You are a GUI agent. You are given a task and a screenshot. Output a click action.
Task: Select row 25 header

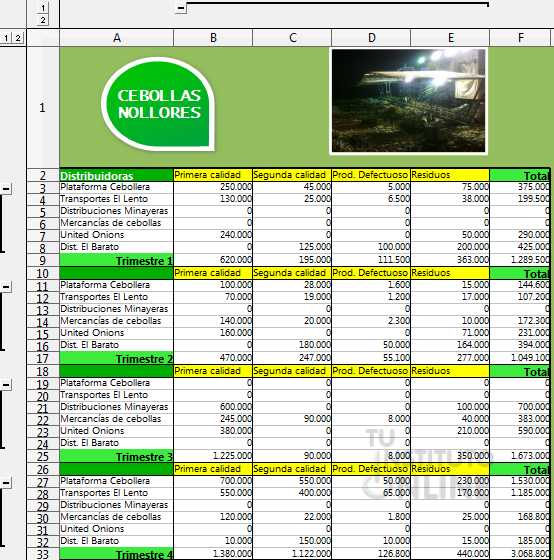(43, 456)
